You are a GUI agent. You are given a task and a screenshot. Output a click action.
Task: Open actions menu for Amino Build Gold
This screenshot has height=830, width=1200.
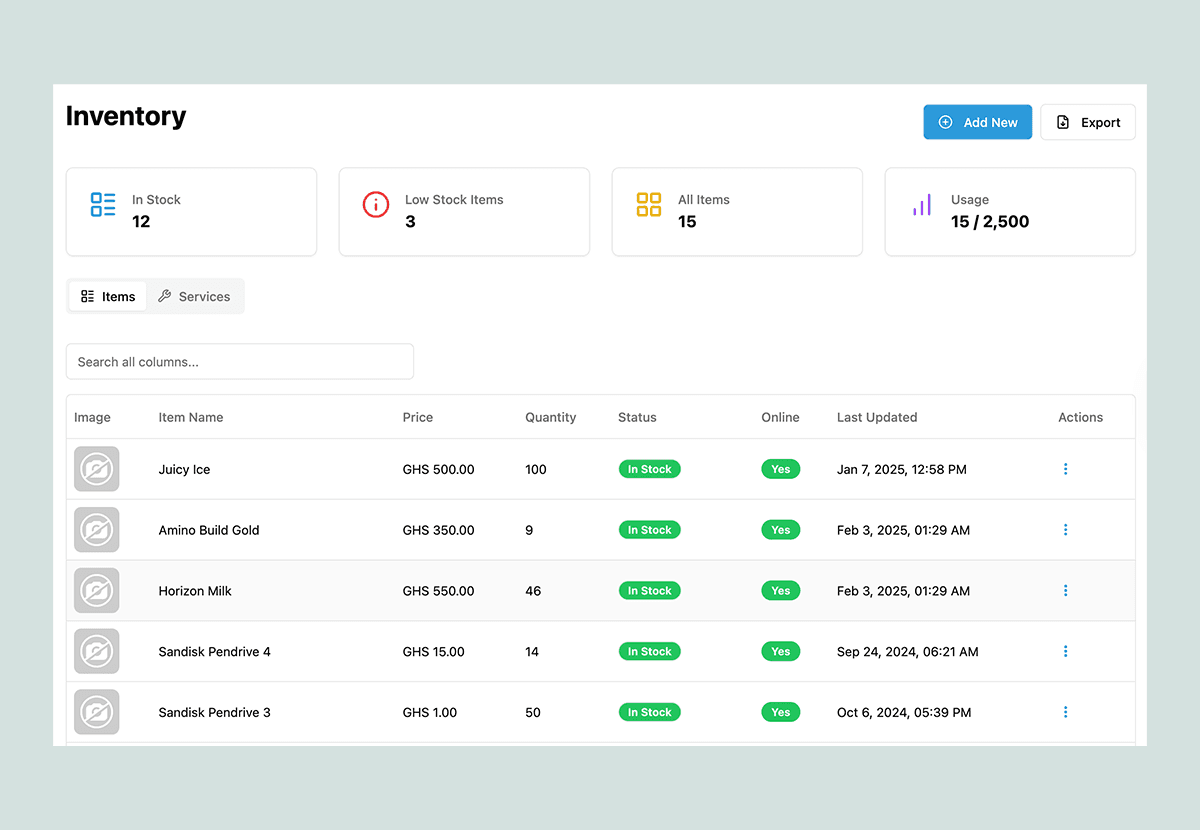(x=1065, y=530)
